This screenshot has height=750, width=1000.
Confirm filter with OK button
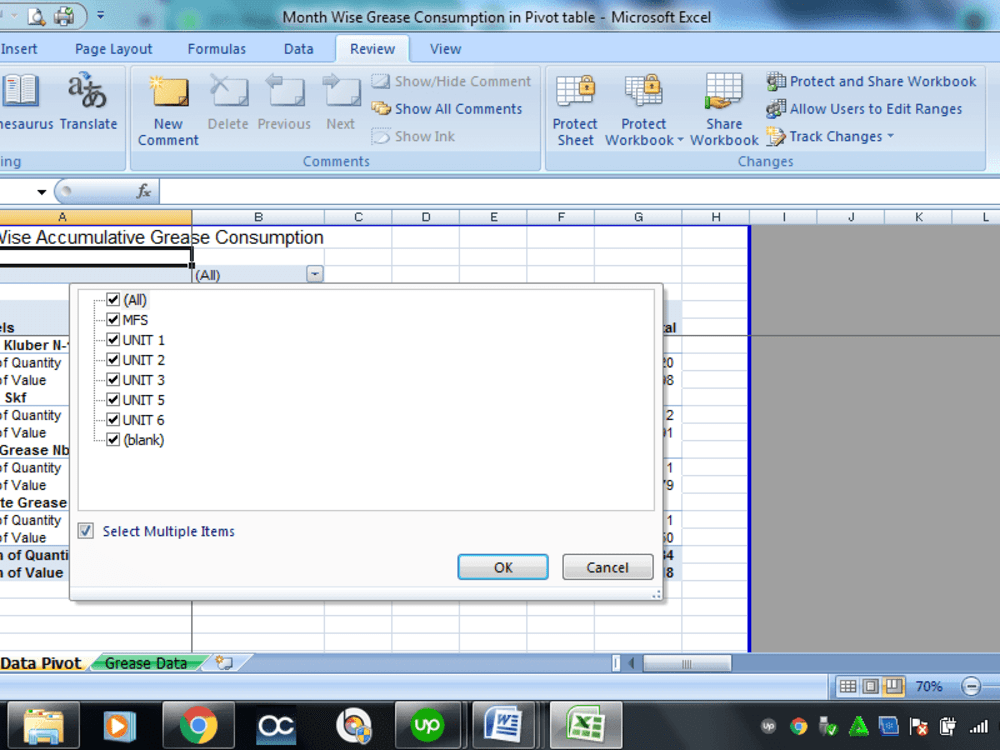click(503, 567)
